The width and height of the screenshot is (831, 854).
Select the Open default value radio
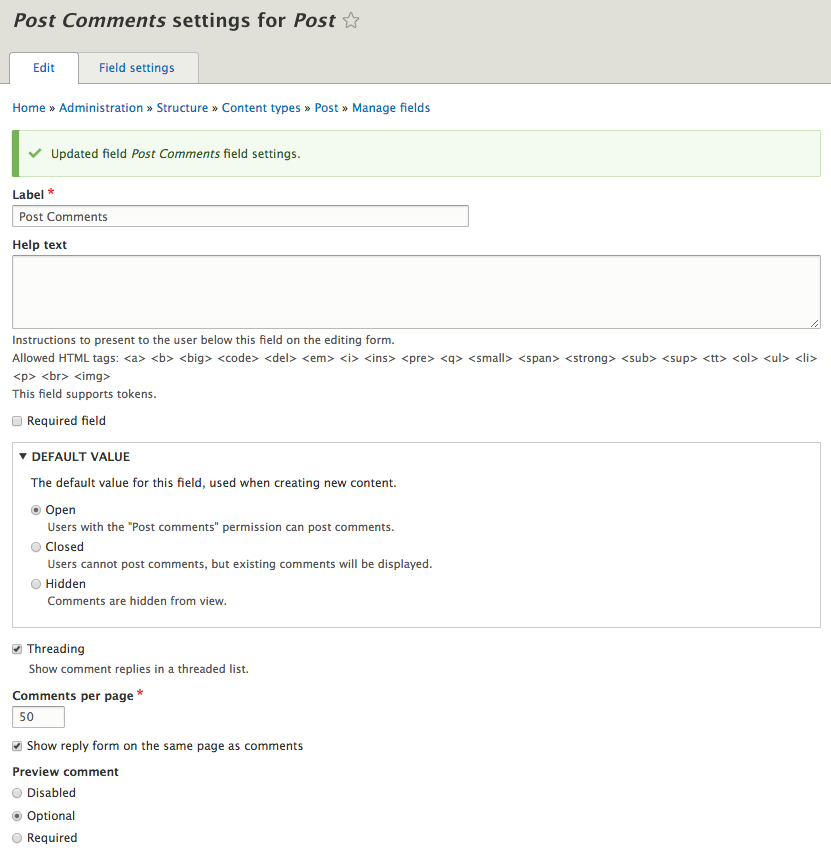pyautogui.click(x=37, y=510)
